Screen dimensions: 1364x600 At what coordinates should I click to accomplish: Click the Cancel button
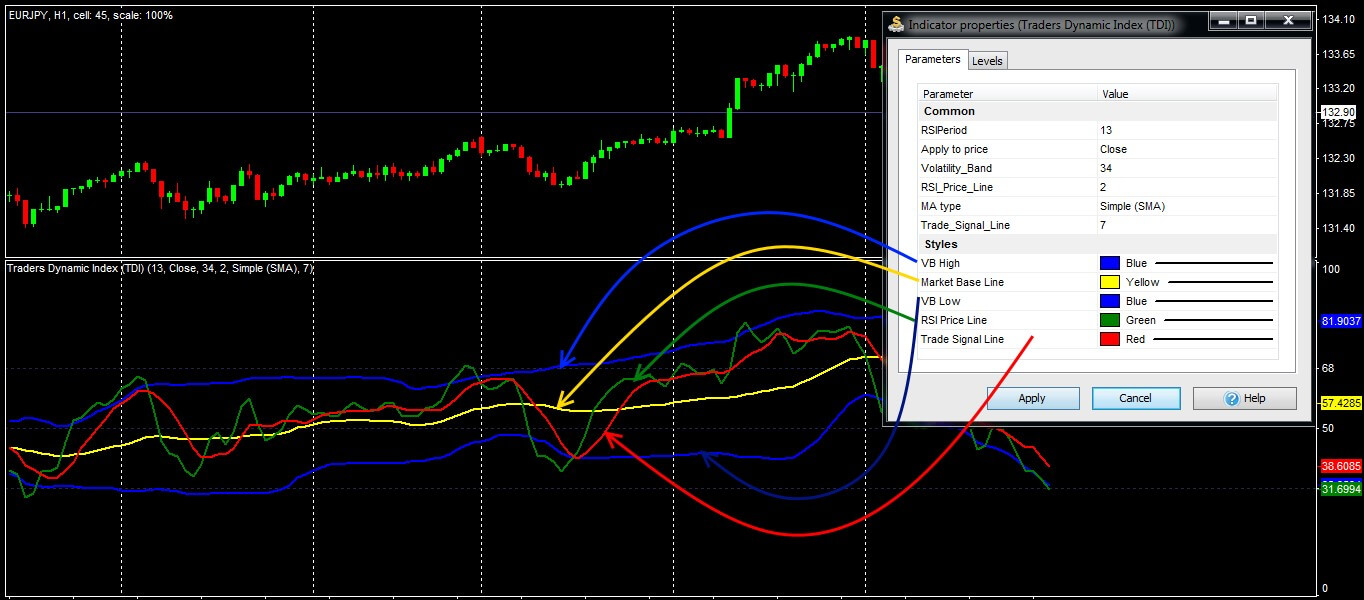click(1135, 398)
